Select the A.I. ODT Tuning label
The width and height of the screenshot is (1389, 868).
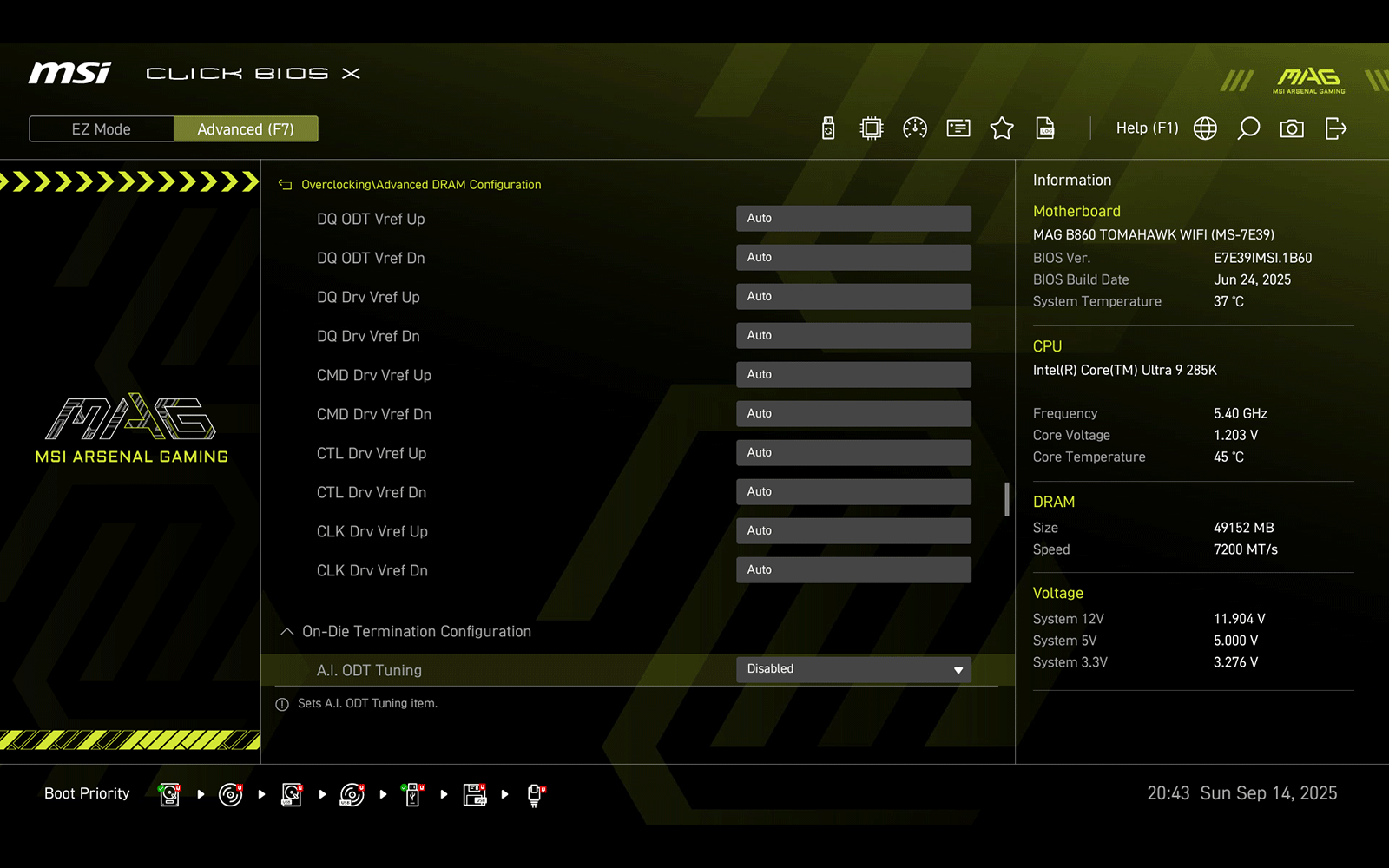[369, 670]
